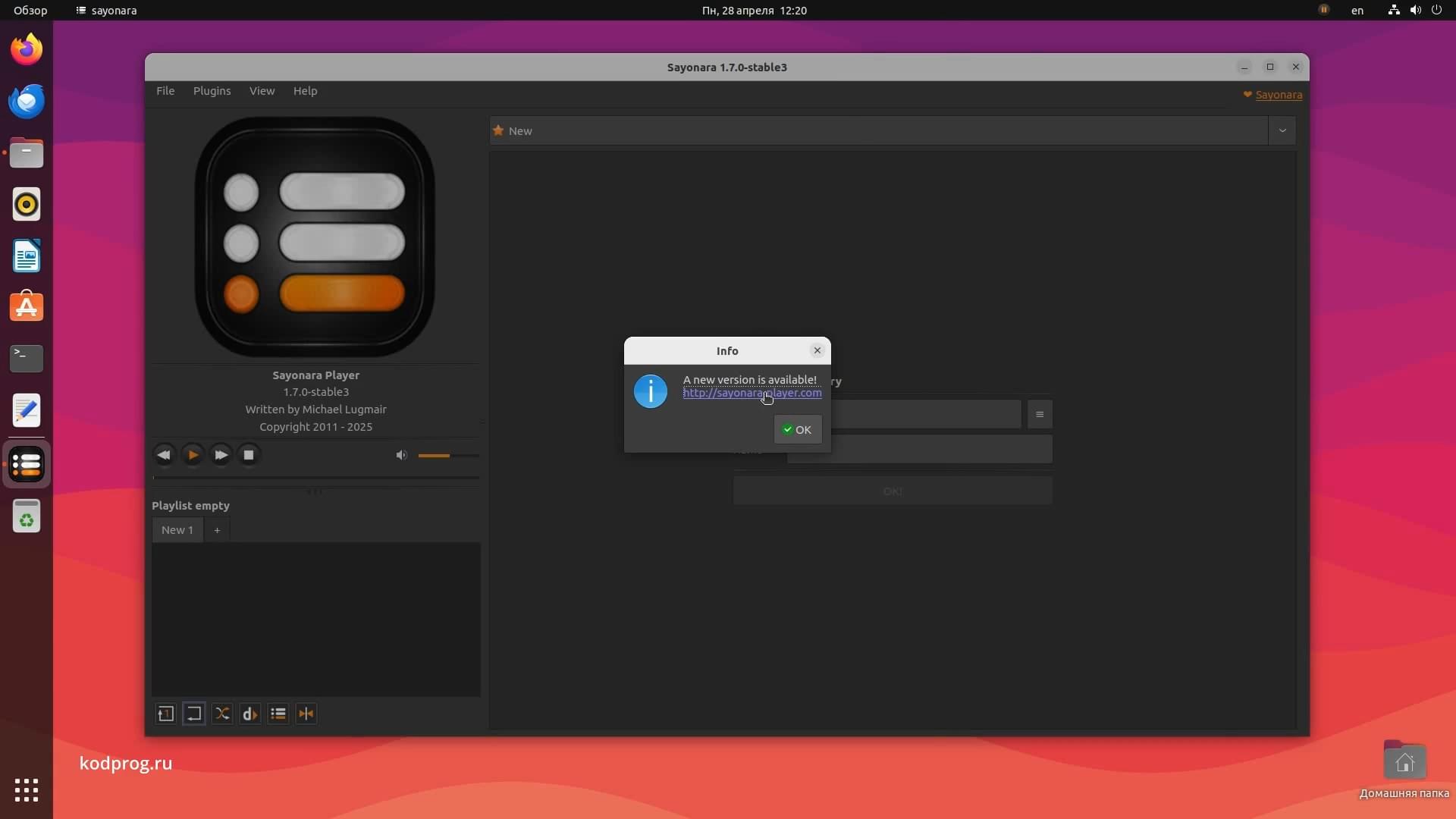Mute the volume via speaker icon
The width and height of the screenshot is (1456, 819).
pyautogui.click(x=401, y=455)
